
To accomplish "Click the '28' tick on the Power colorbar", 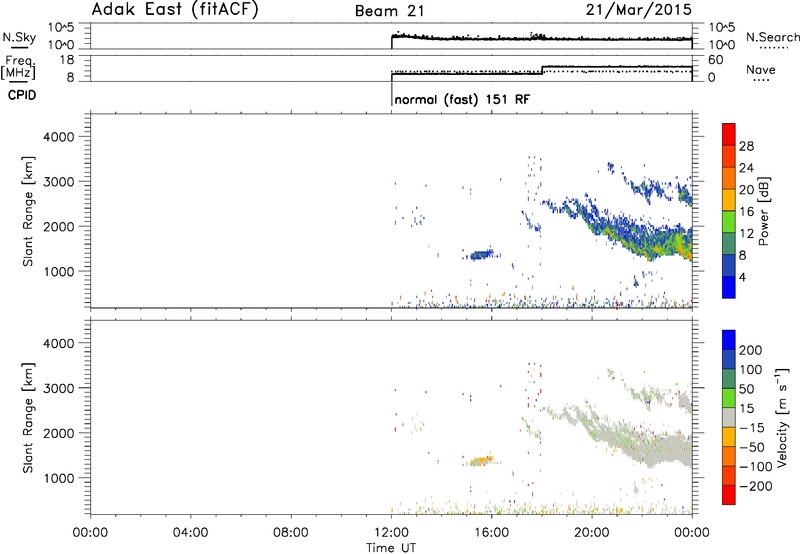I will (746, 146).
